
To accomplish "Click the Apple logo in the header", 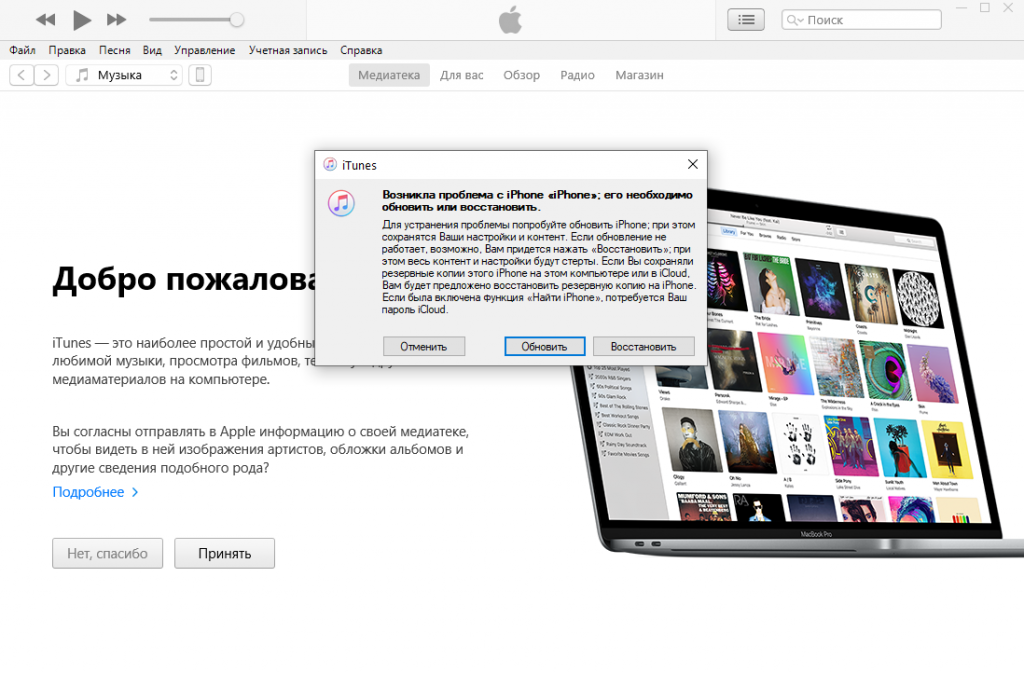I will 511,20.
